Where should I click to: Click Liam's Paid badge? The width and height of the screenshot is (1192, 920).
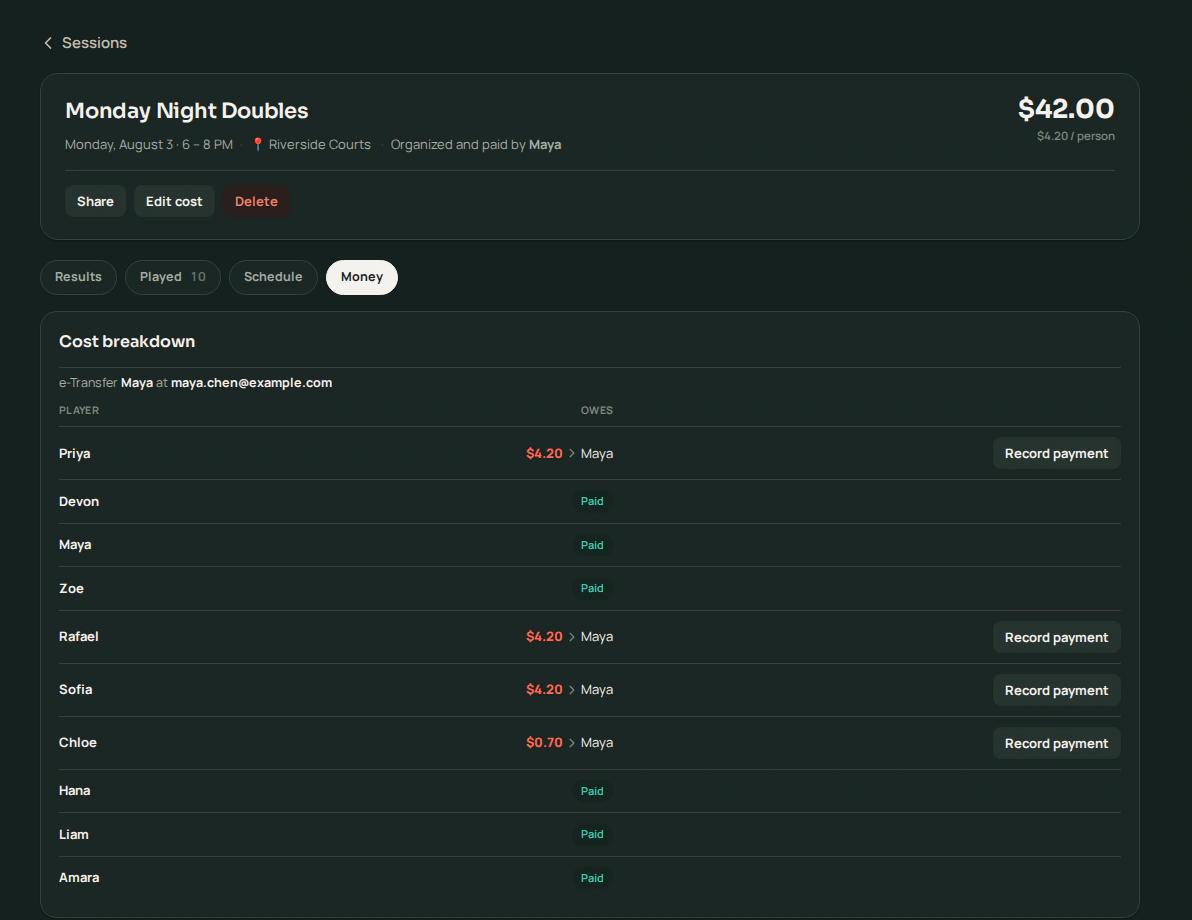[592, 834]
